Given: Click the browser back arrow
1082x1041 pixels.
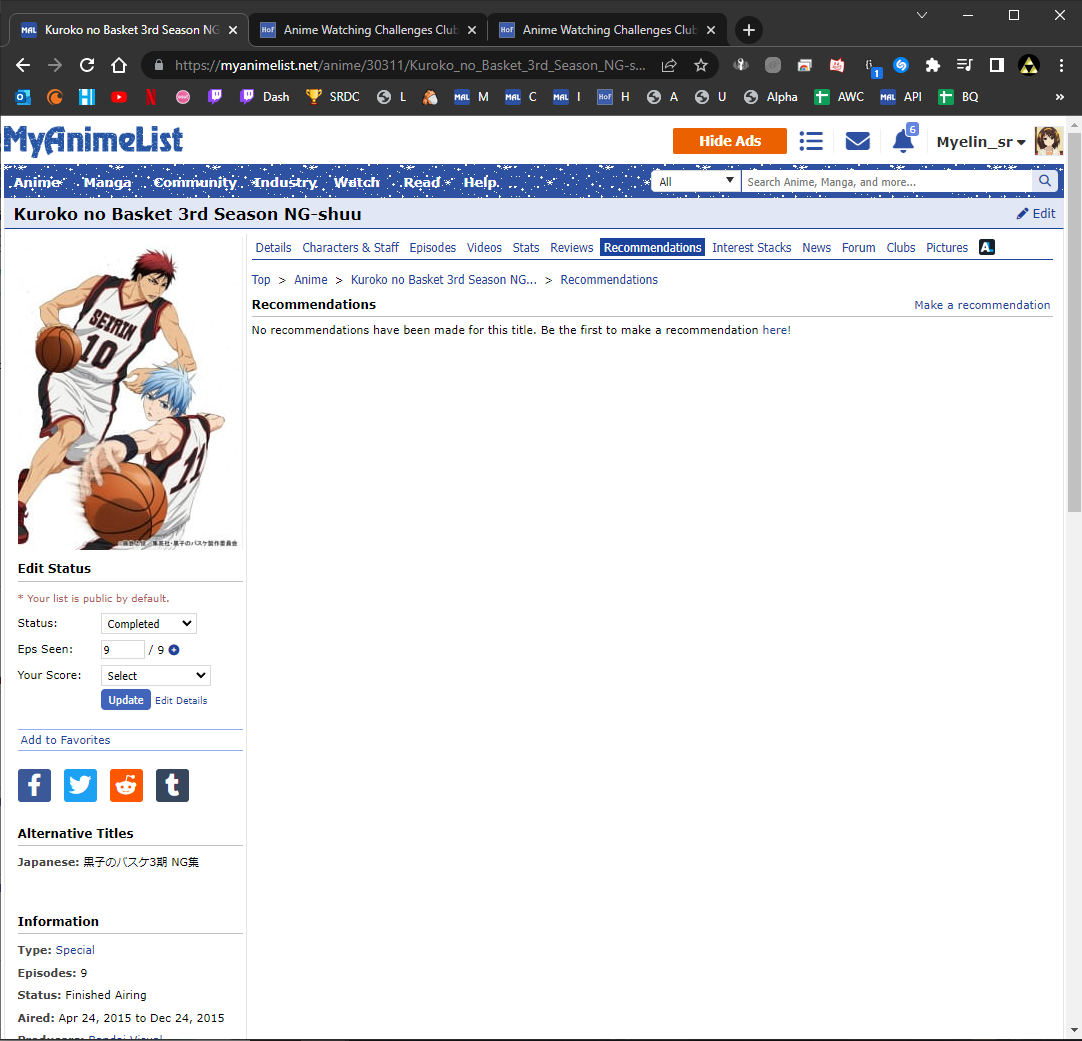Looking at the screenshot, I should [23, 65].
